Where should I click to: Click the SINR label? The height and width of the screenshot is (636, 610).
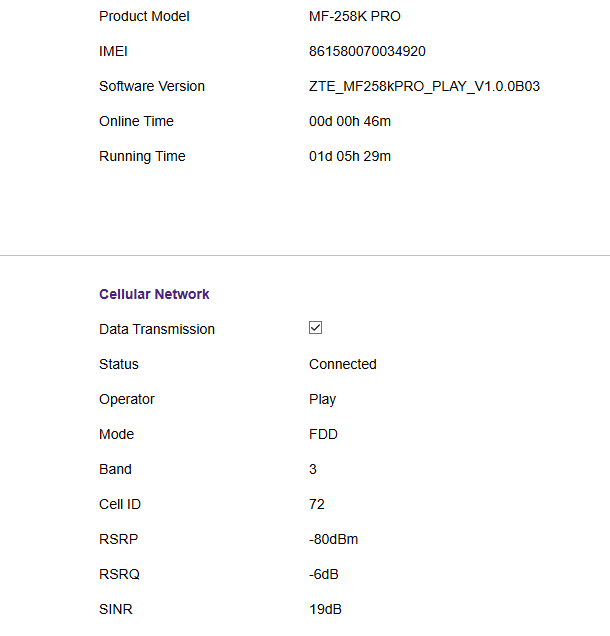(x=116, y=609)
